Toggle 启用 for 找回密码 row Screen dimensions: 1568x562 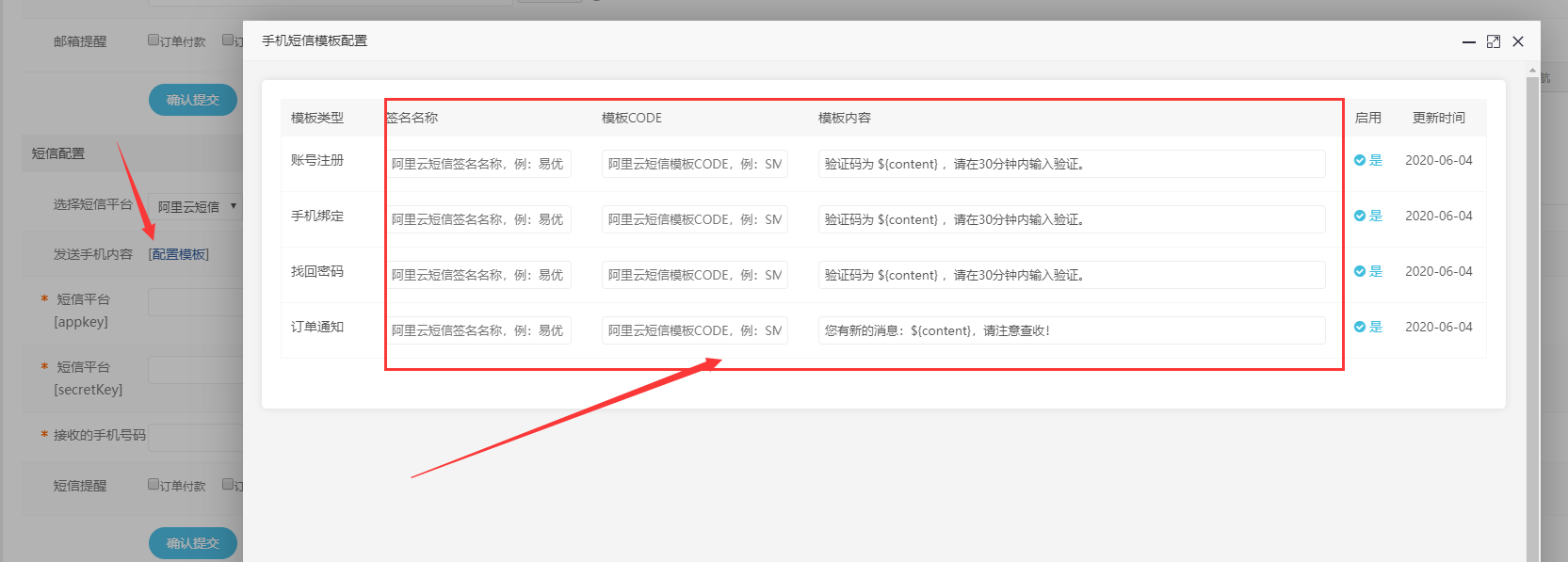click(x=1368, y=271)
